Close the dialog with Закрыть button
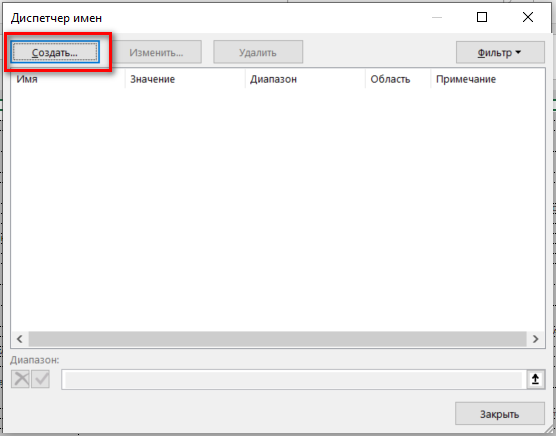The height and width of the screenshot is (436, 556). tap(500, 414)
